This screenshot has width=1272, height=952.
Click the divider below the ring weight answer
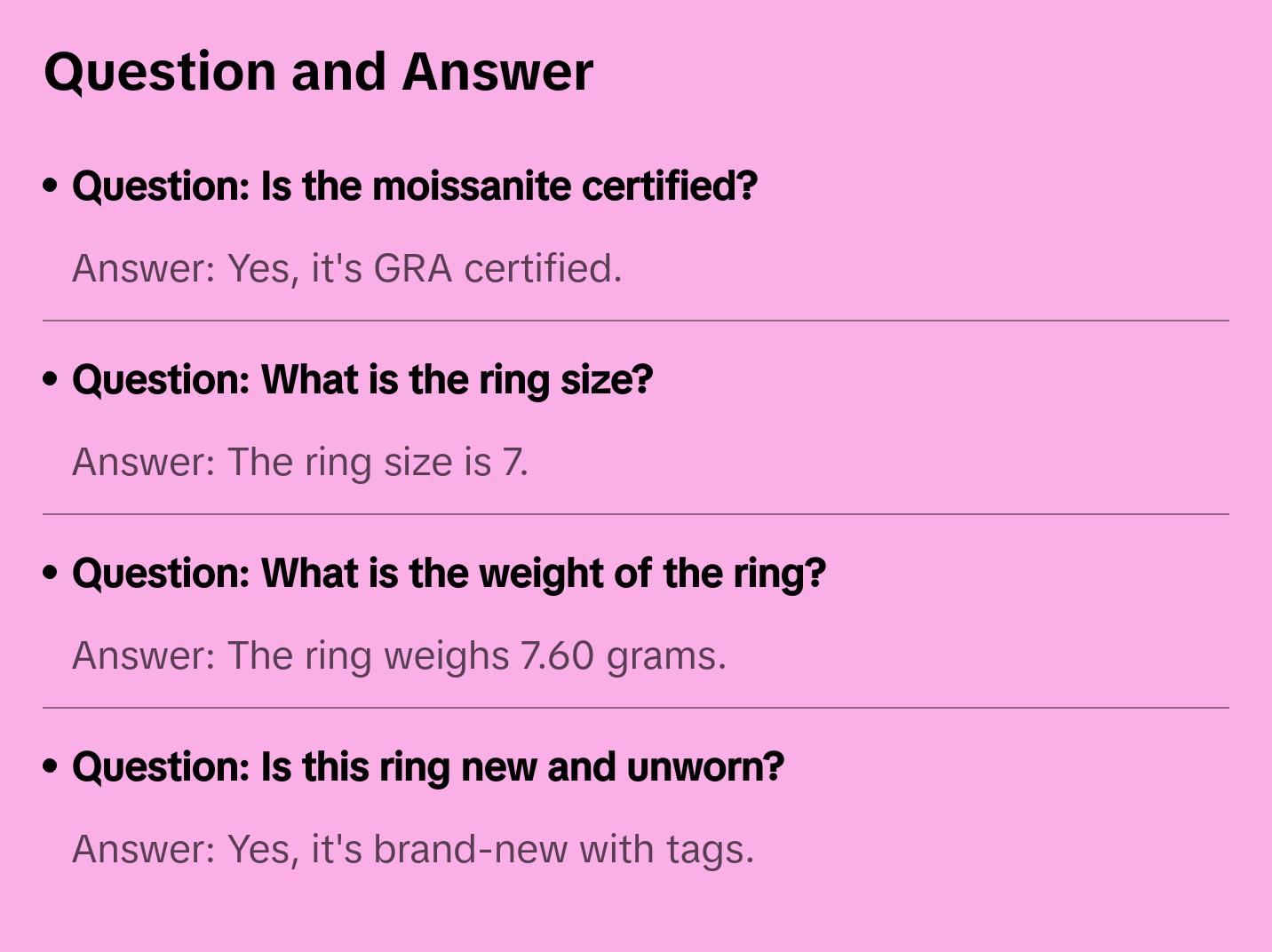tap(636, 708)
